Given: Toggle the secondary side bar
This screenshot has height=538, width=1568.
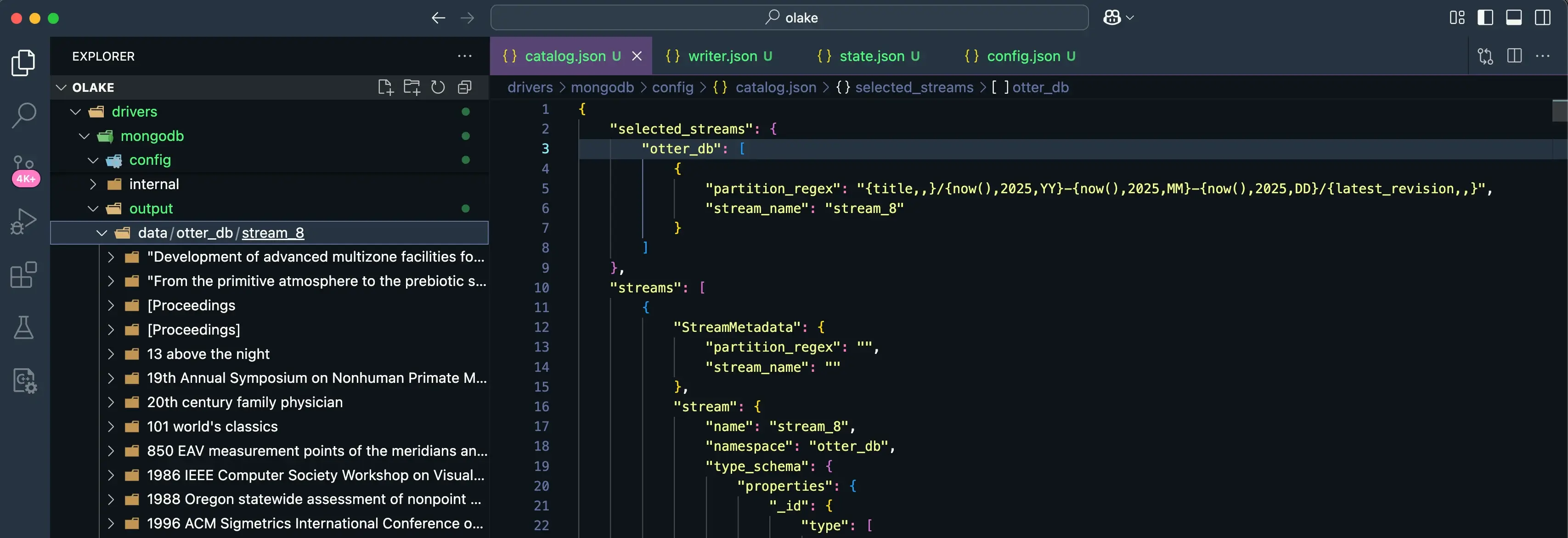Looking at the screenshot, I should pos(1542,17).
